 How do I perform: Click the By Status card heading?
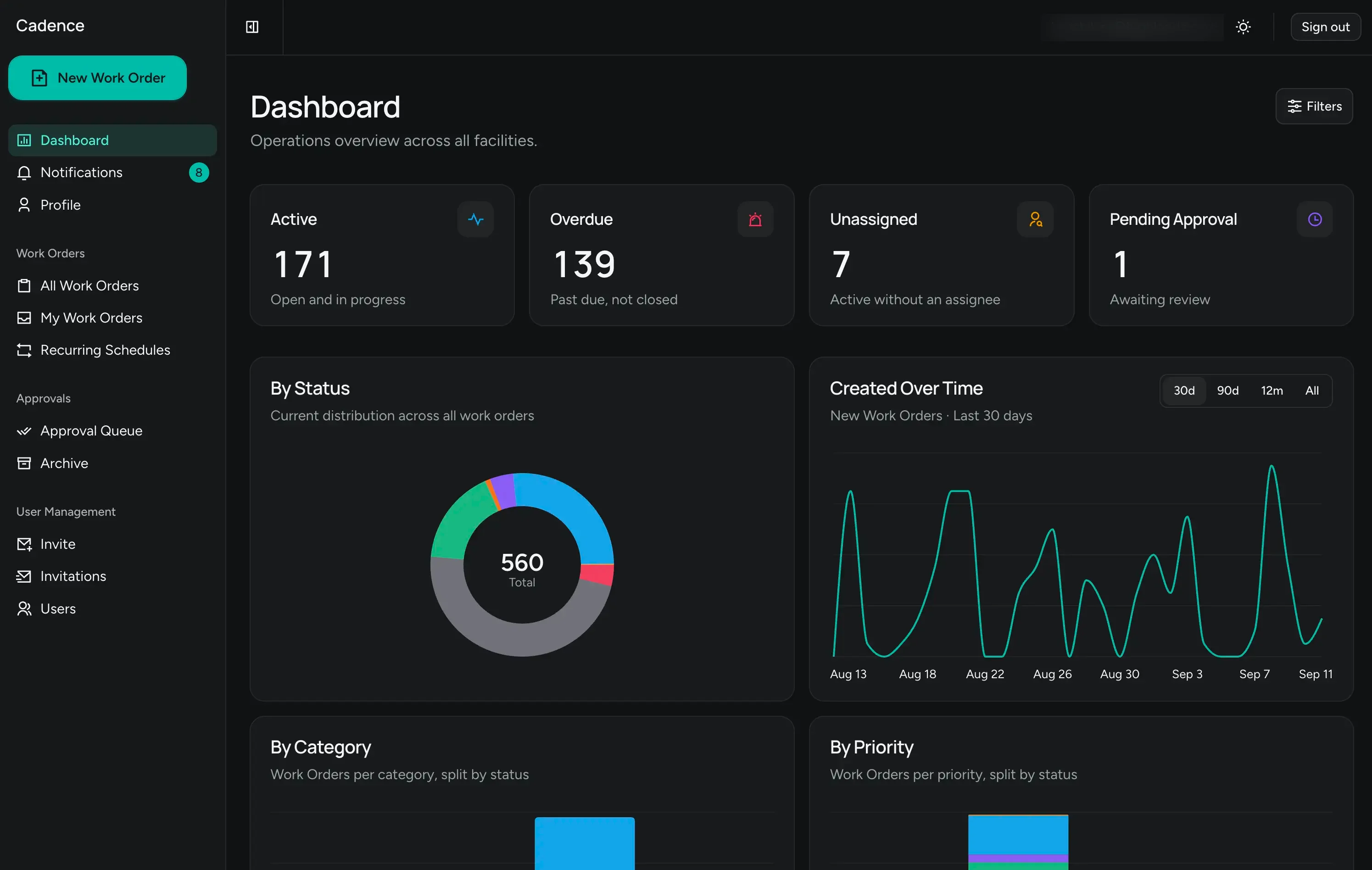(x=310, y=389)
